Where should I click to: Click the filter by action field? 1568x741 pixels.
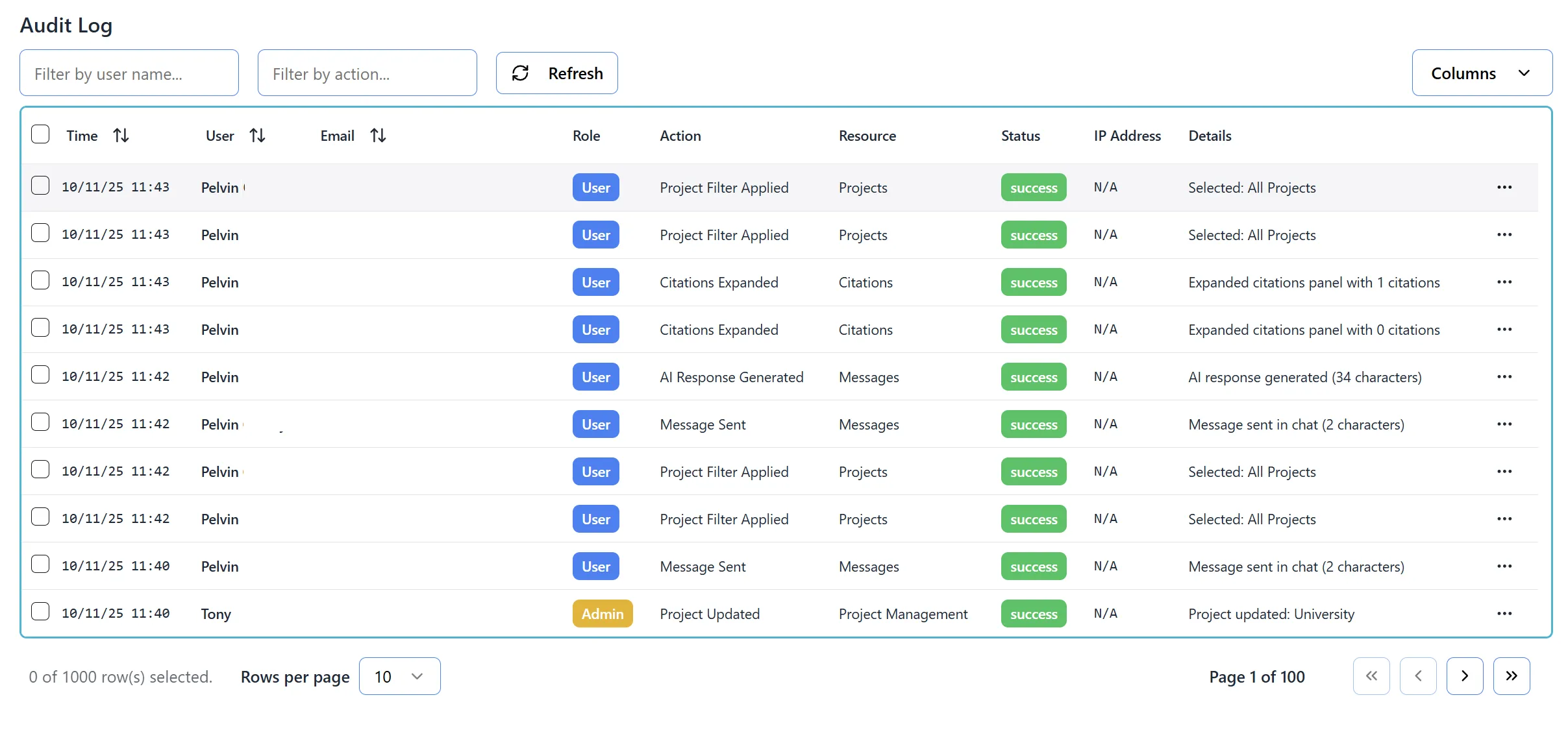[x=367, y=73]
